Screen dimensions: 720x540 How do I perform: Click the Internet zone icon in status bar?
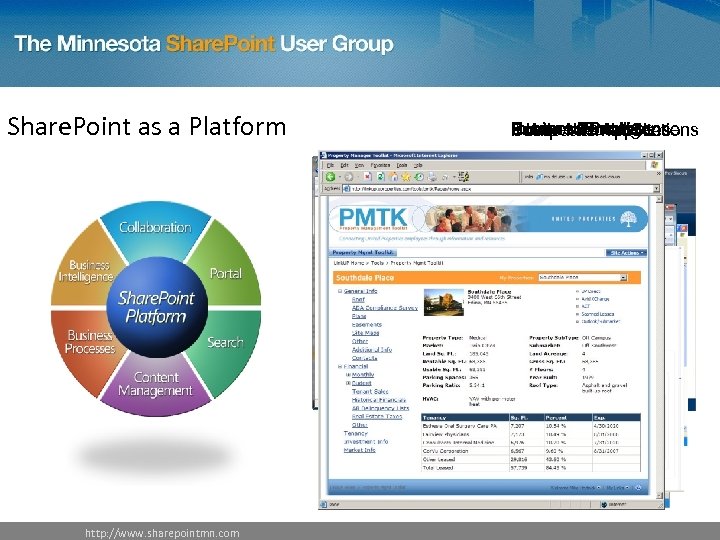coord(604,504)
